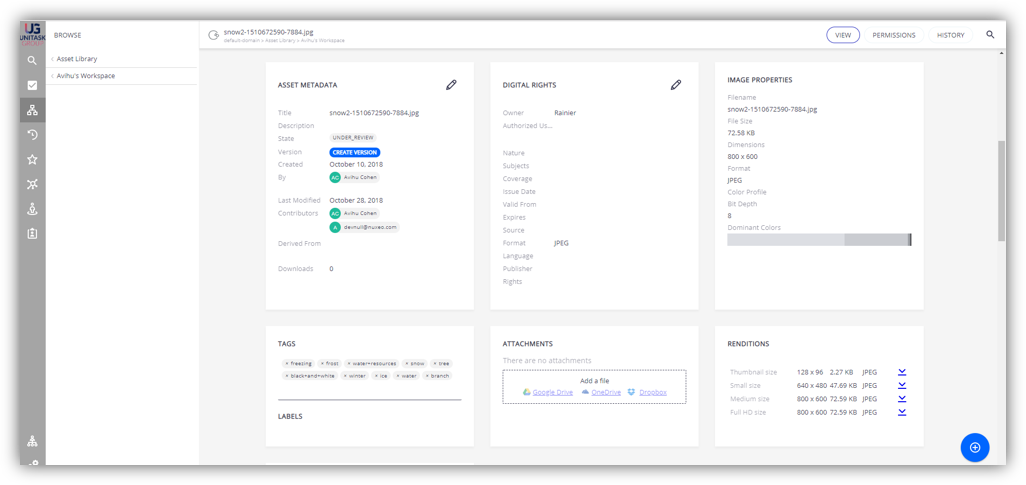Click the search icon in the top bar
The image size is (1026, 485).
click(x=990, y=35)
